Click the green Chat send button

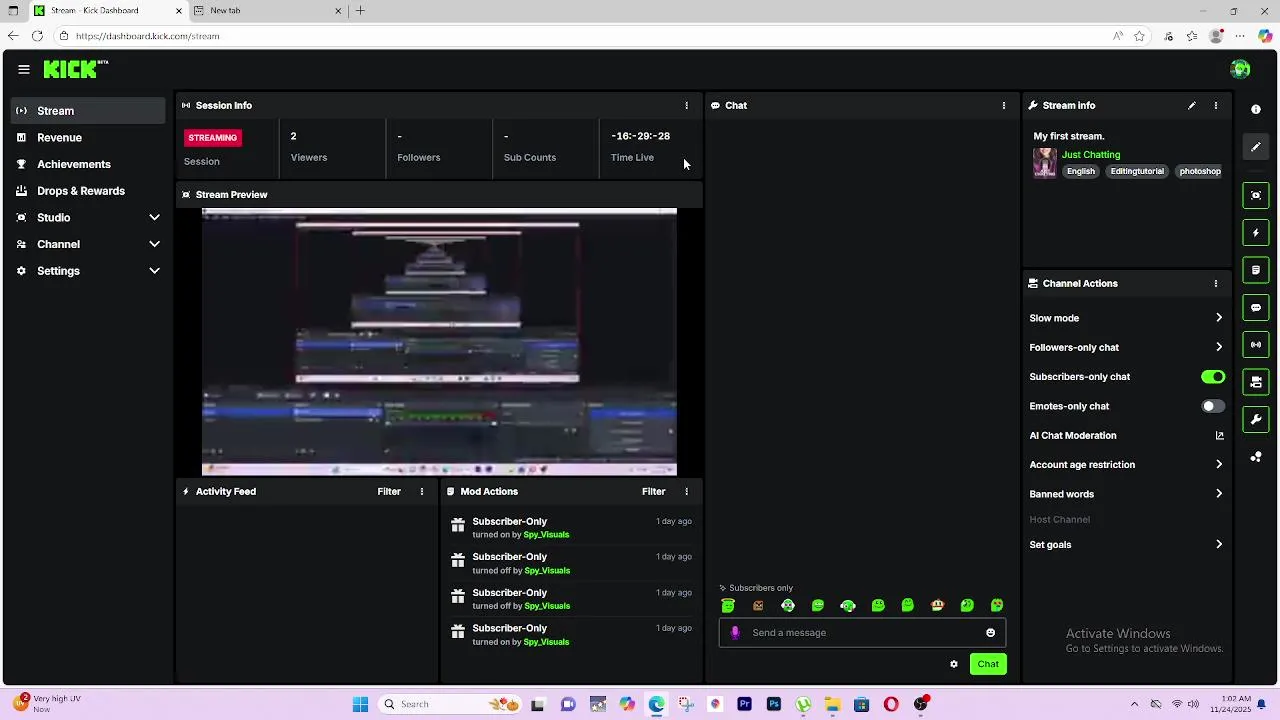988,664
